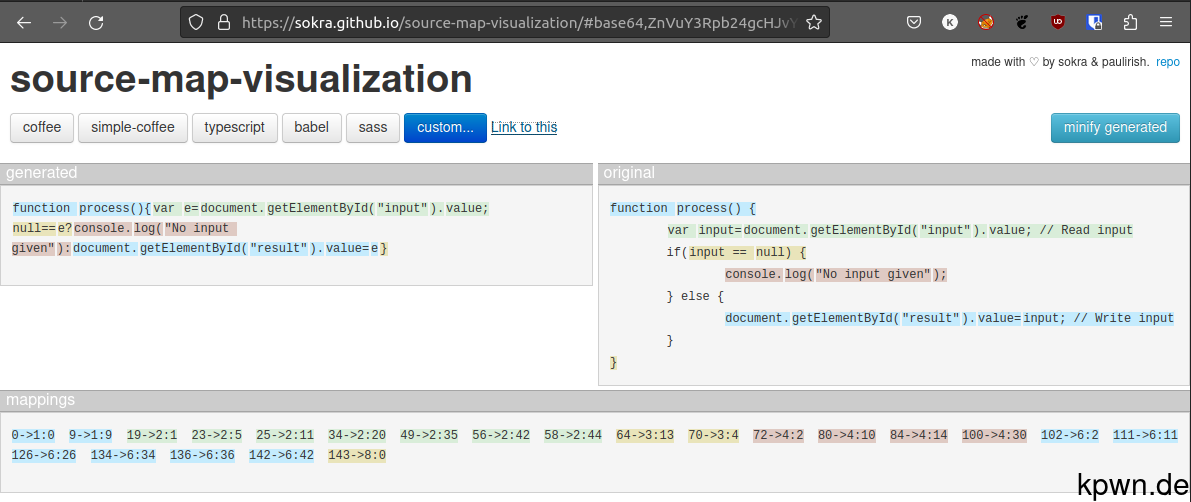Click mapping 80->4:10
The image size is (1191, 502).
click(847, 435)
